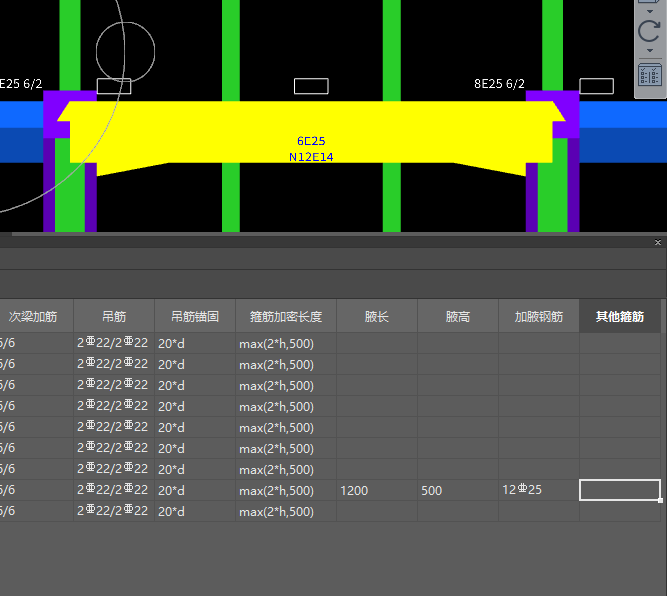Click the N12E14 label on the yellow beam

[311, 157]
